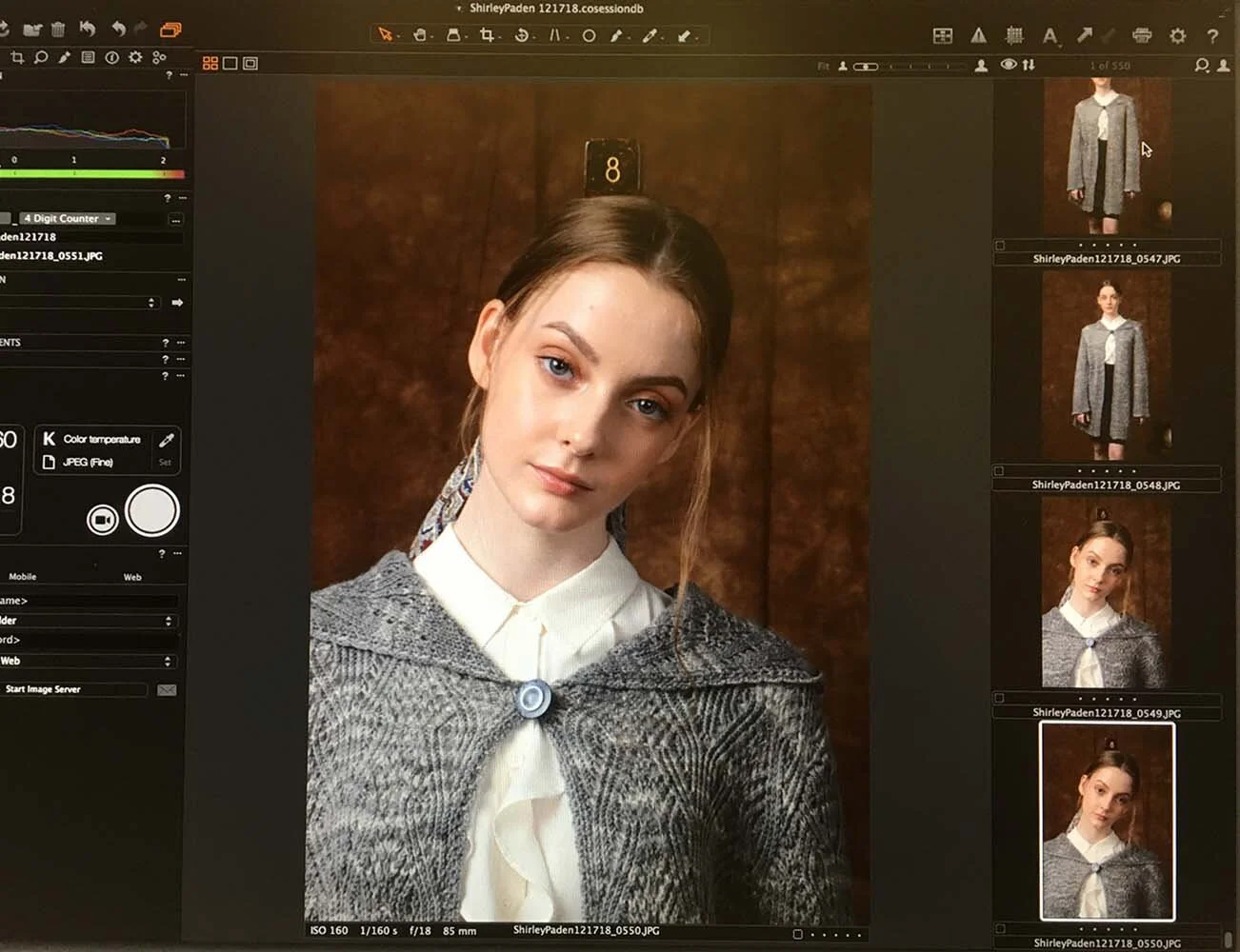Image resolution: width=1240 pixels, height=952 pixels.
Task: Select the Pan hand tool
Action: (x=419, y=35)
